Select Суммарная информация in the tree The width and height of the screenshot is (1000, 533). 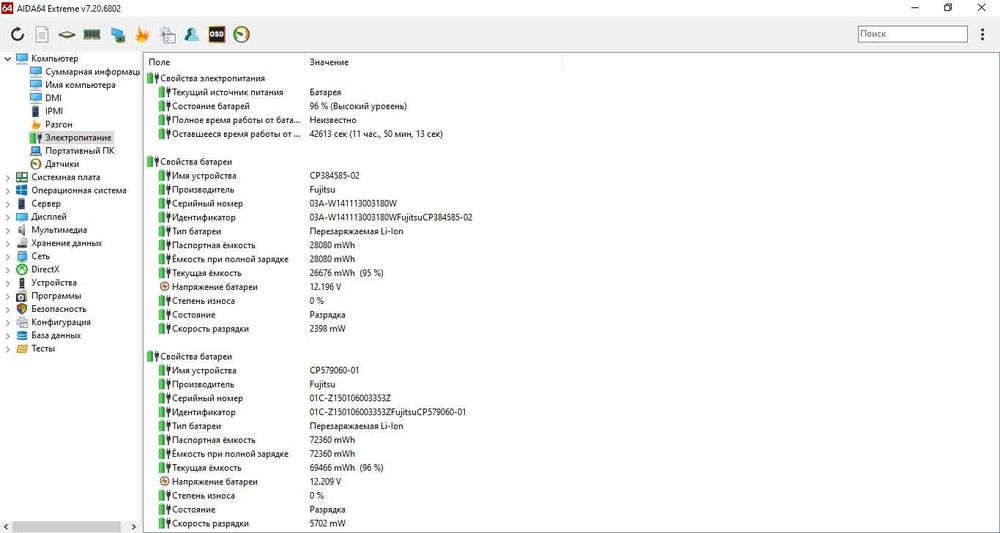click(x=92, y=71)
